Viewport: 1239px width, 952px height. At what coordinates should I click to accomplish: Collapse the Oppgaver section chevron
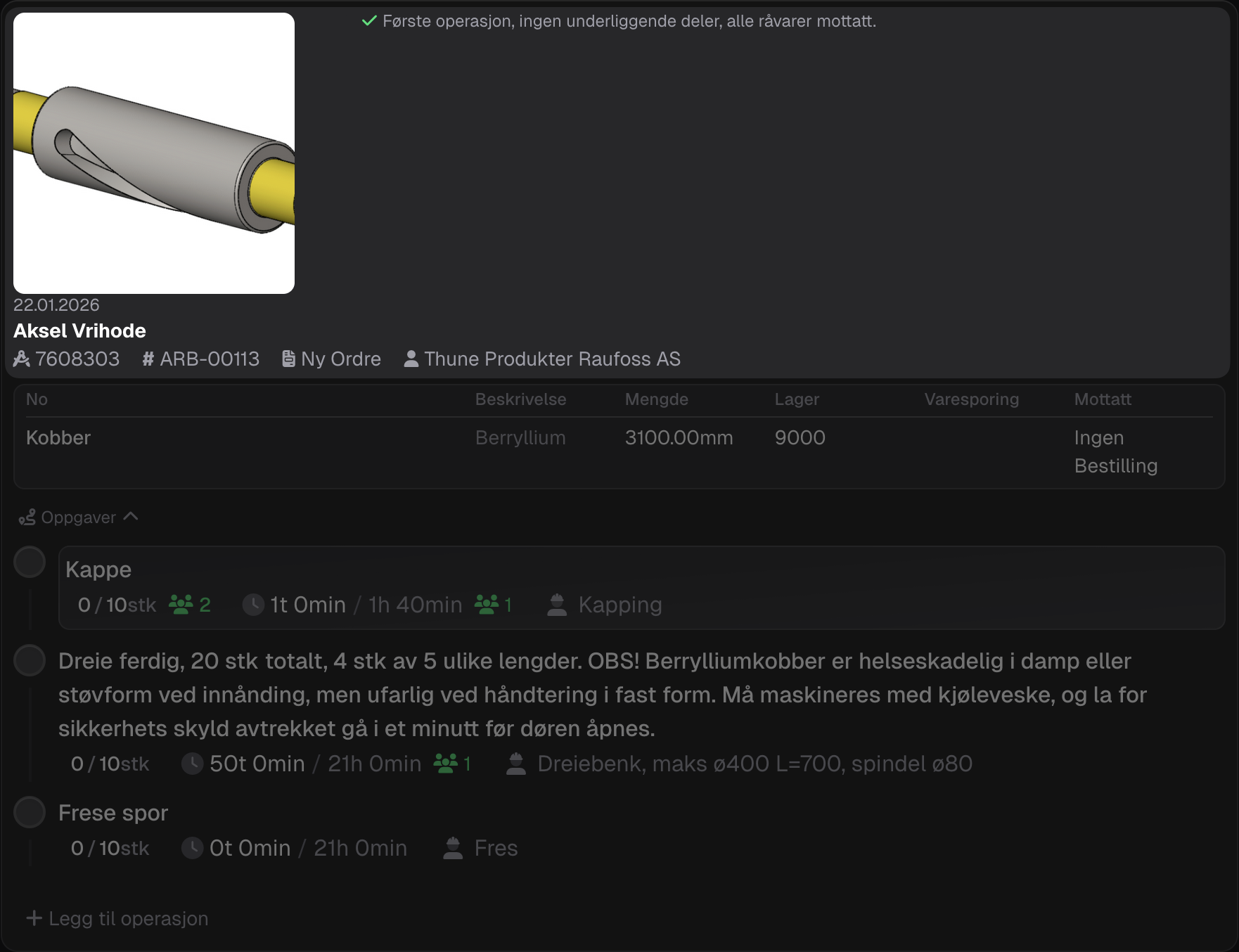(x=131, y=517)
